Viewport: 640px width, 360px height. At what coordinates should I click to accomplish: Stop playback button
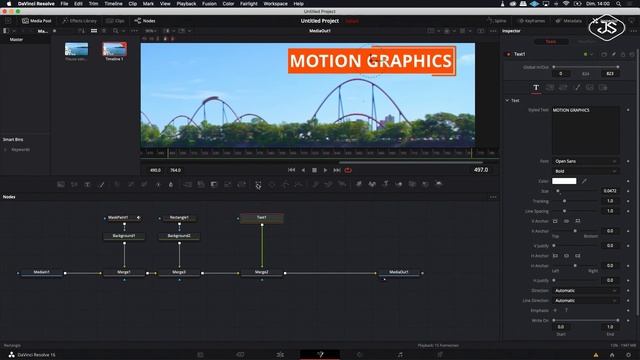tap(314, 170)
